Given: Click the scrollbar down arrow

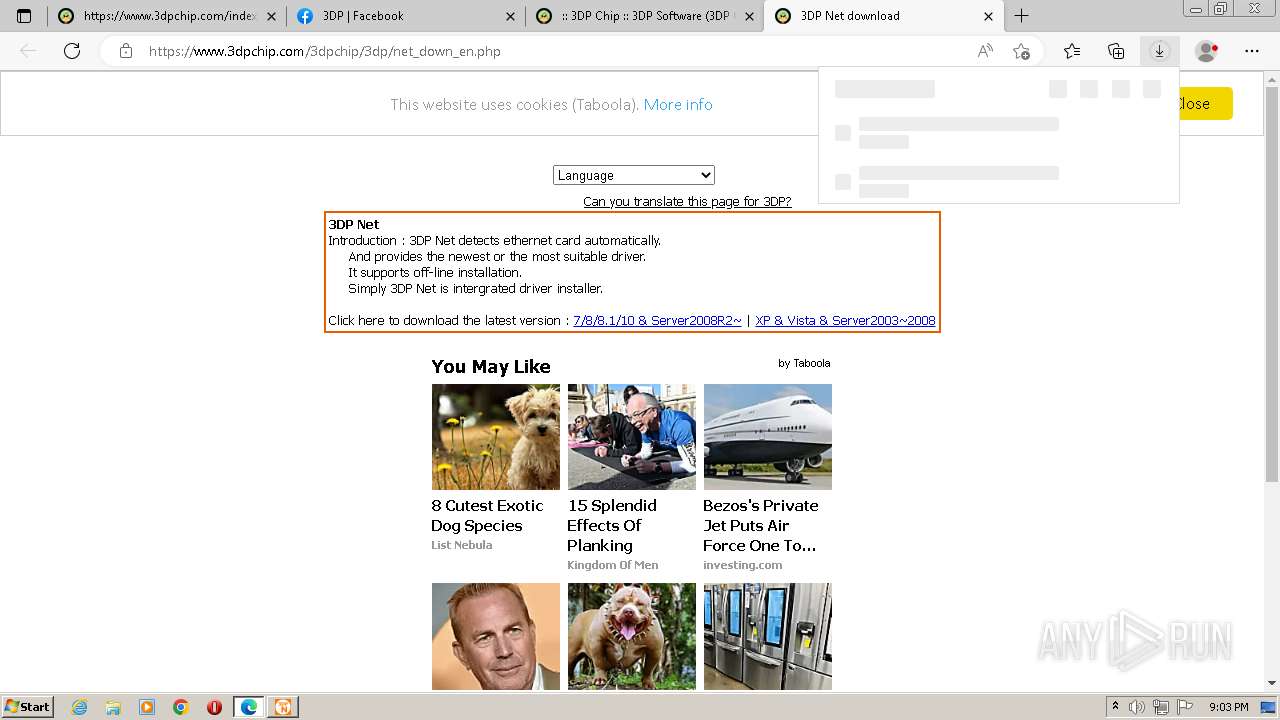Looking at the screenshot, I should [1272, 684].
